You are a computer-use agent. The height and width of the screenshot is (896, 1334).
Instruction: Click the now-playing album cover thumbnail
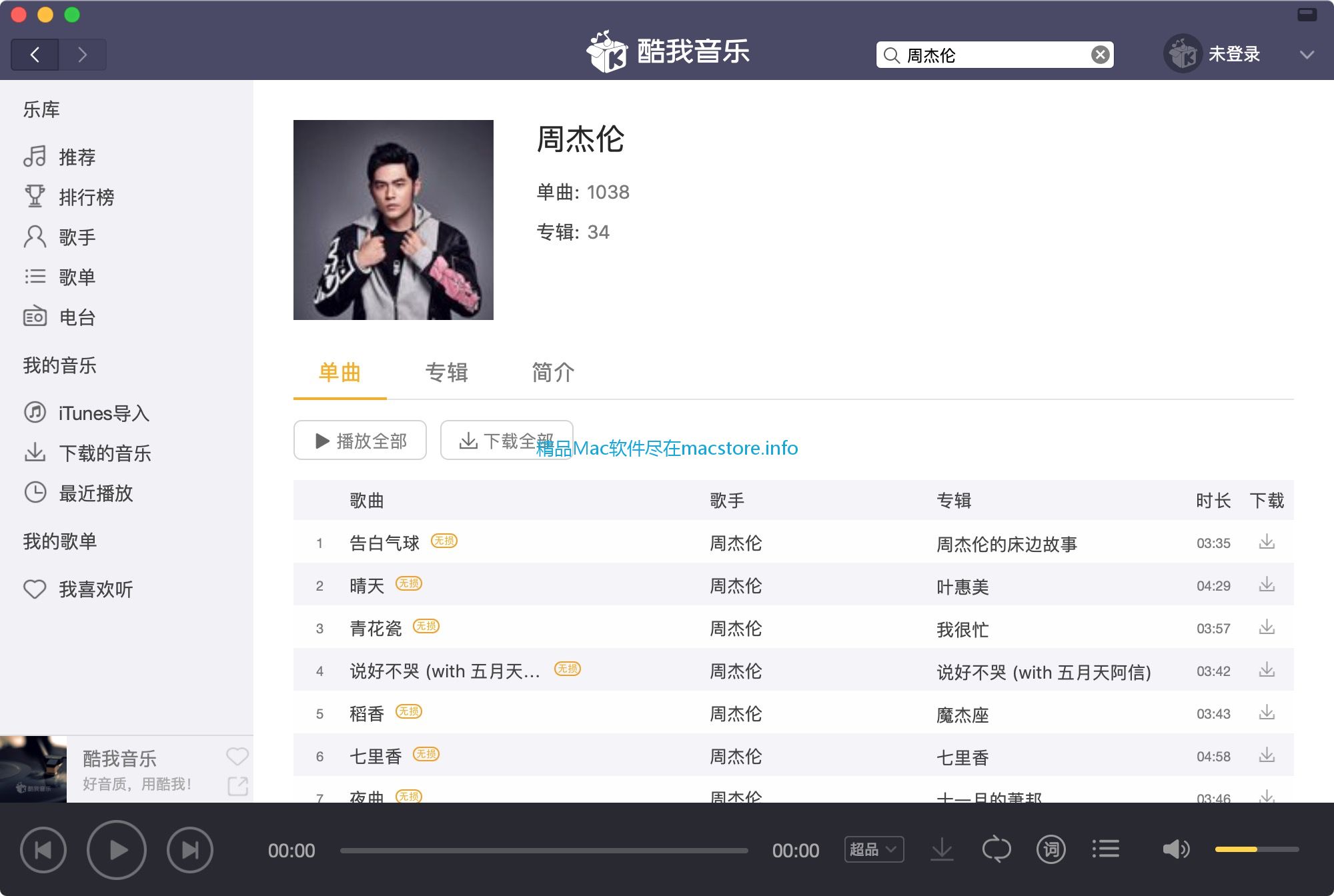coord(33,769)
